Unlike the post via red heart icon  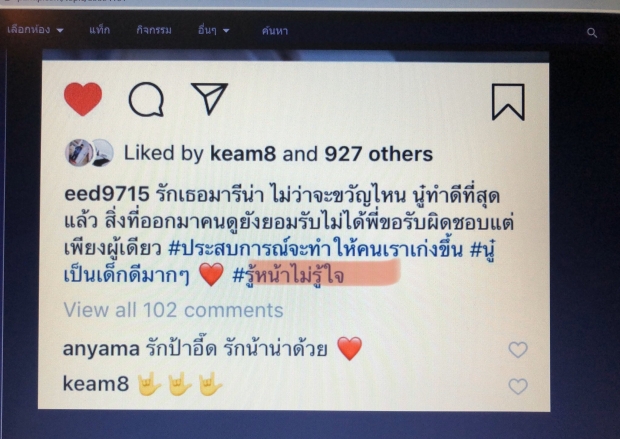[x=83, y=99]
